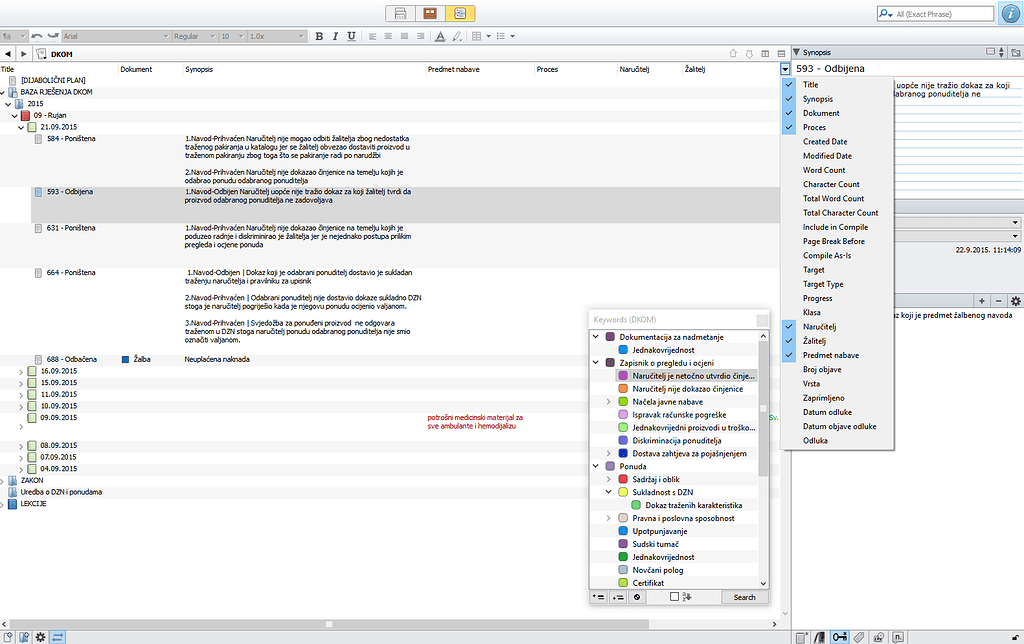Select the italic formatting icon
Image resolution: width=1024 pixels, height=644 pixels.
click(x=335, y=35)
